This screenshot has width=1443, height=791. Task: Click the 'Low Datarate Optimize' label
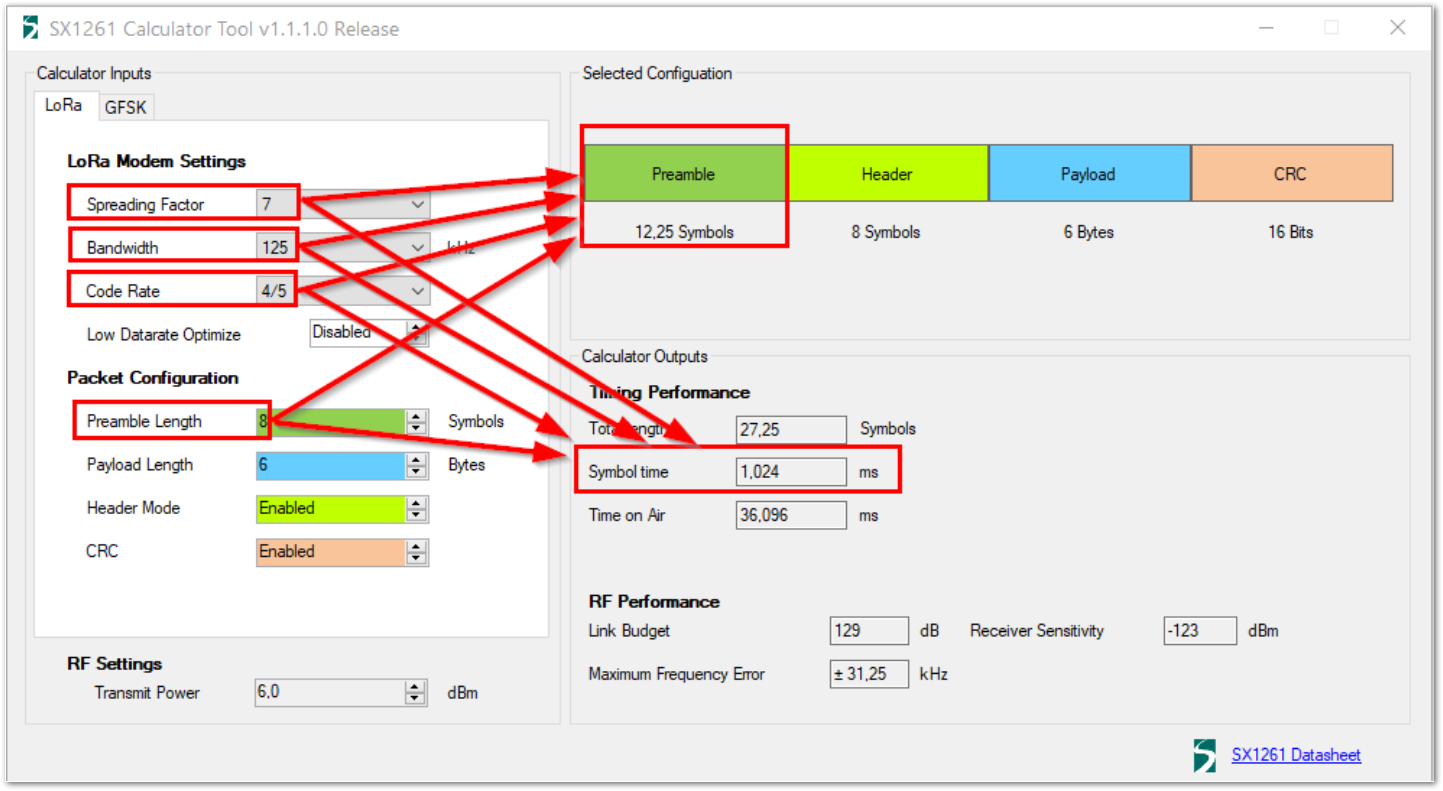tap(164, 335)
